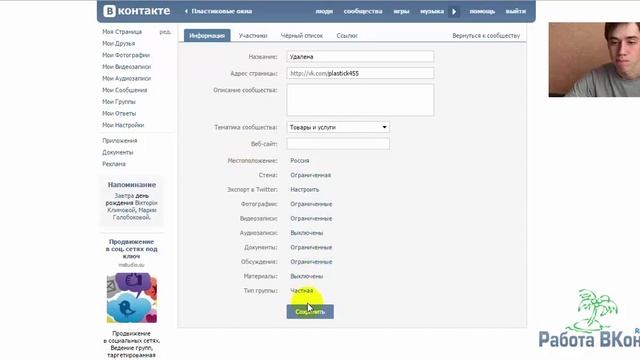Open Документы in sidebar
The height and width of the screenshot is (360, 640).
tap(118, 152)
